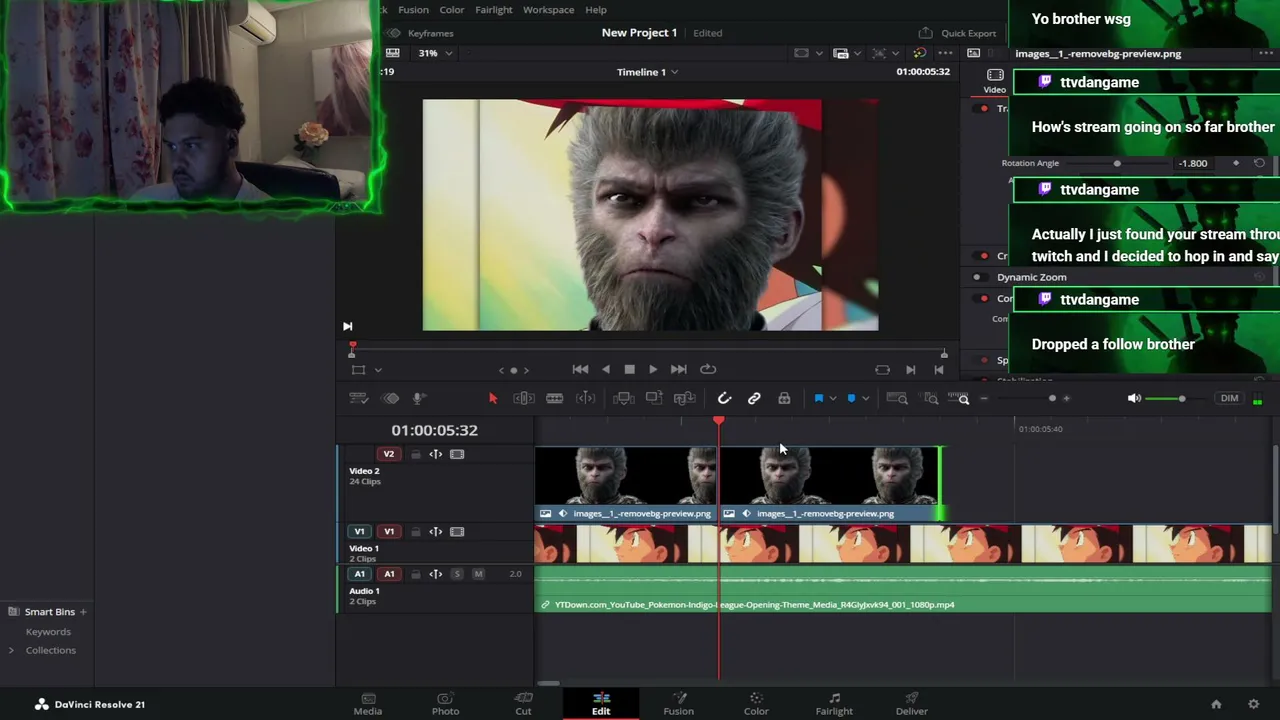Click the bypass color grades icon
Viewport: 1280px width, 720px height.
coord(919,53)
